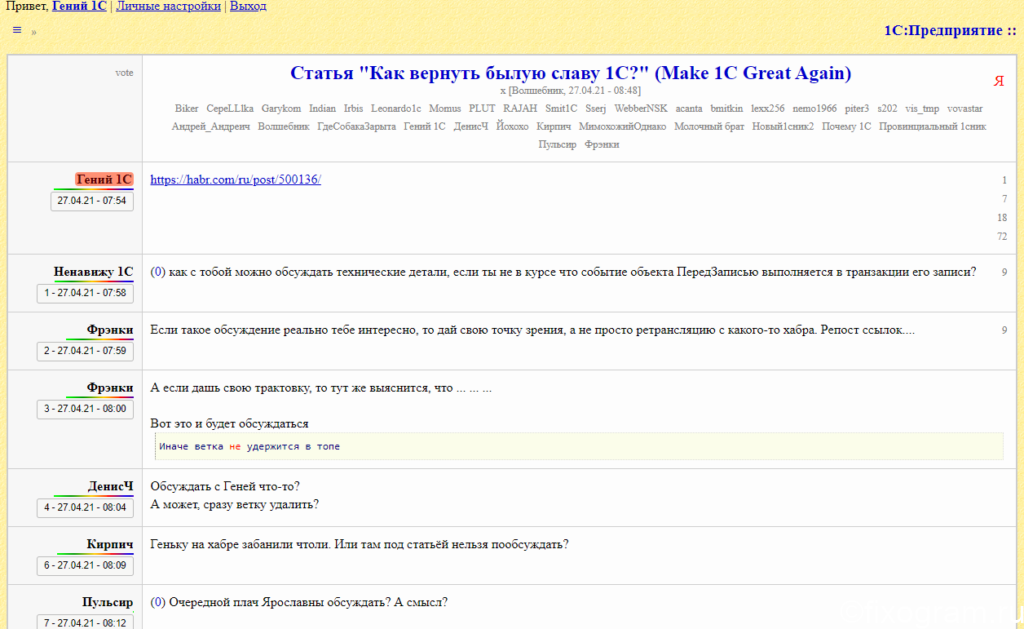1024x629 pixels.
Task: Jump to reply 9 beside Фрэнки post 2
Action: click(x=1004, y=331)
